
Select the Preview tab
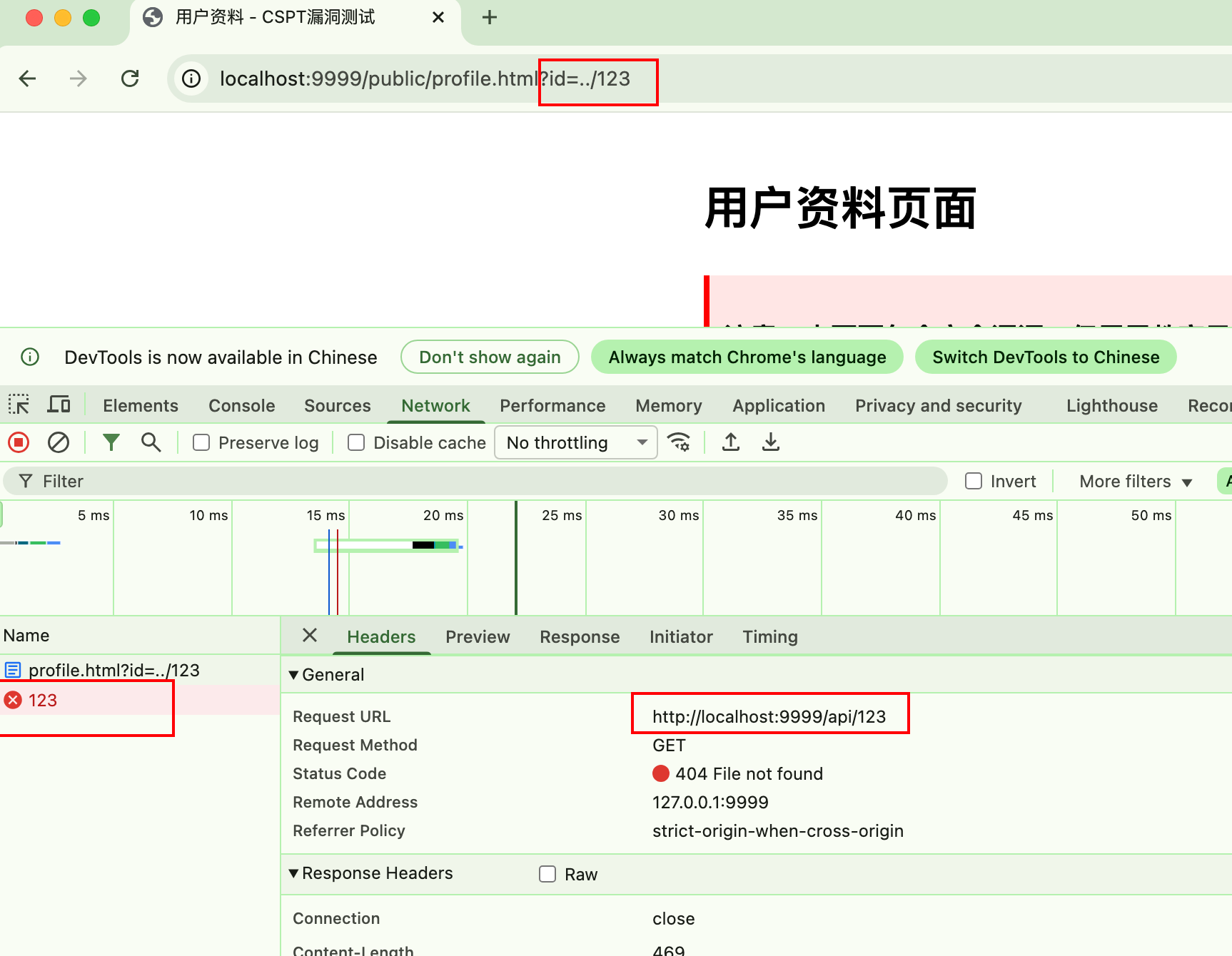pyautogui.click(x=477, y=636)
